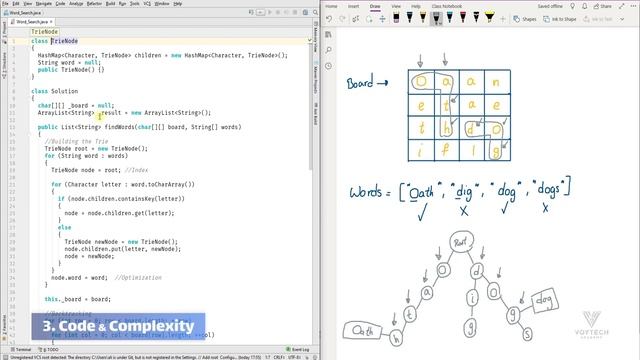
Task: Open the Favorites side tool window
Action: click(4, 329)
